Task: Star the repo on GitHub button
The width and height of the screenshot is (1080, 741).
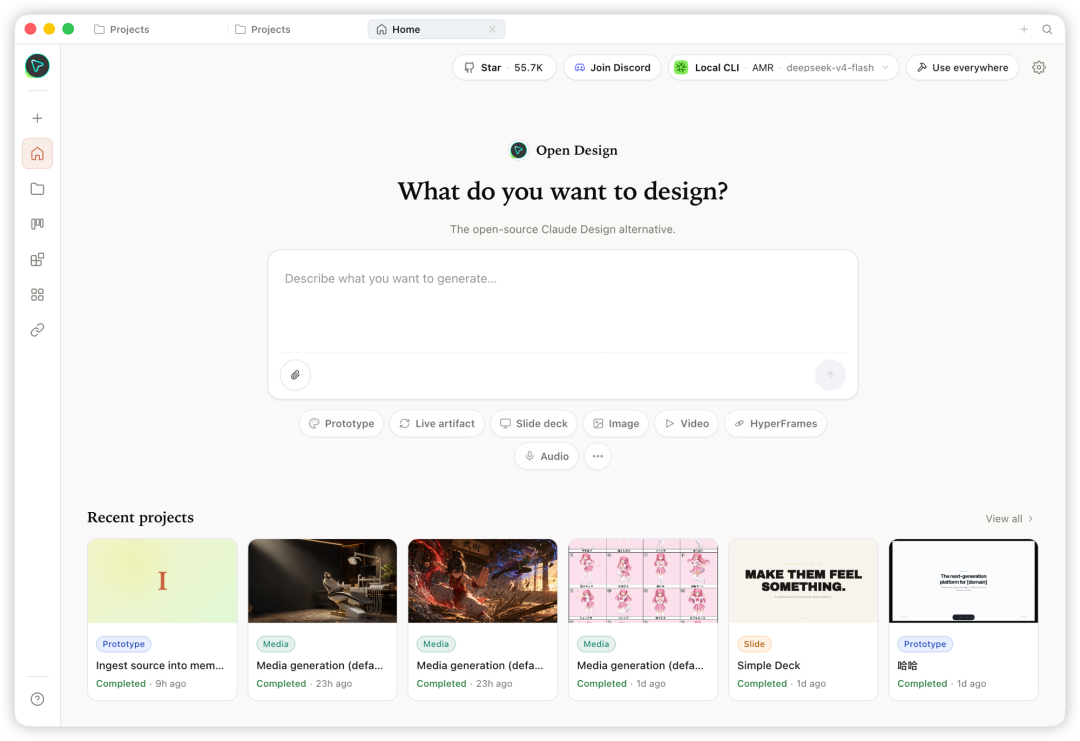Action: pos(504,67)
